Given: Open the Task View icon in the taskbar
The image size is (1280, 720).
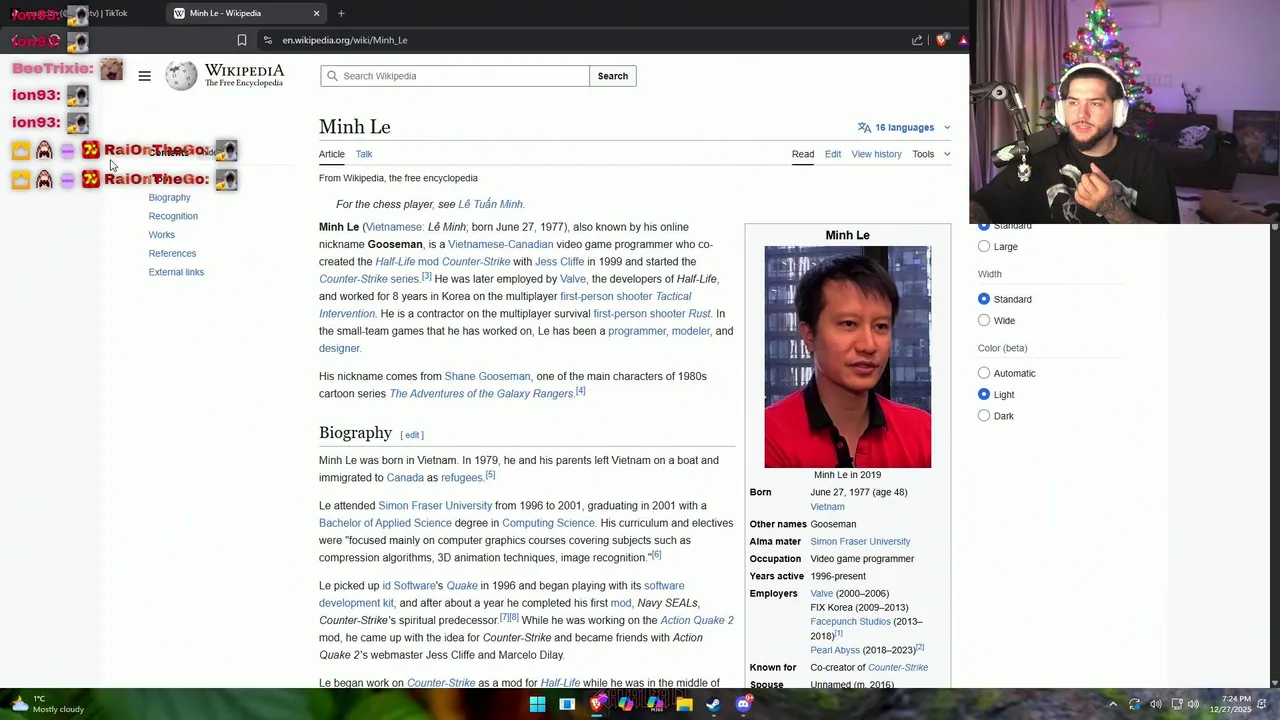Looking at the screenshot, I should click(567, 704).
